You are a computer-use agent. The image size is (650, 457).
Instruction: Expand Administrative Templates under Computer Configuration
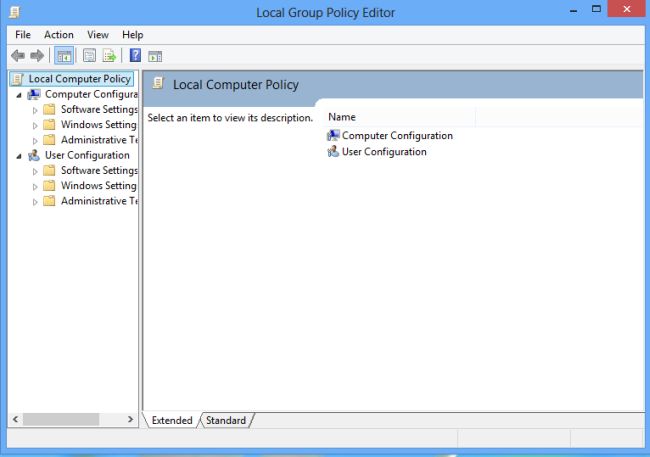35,141
